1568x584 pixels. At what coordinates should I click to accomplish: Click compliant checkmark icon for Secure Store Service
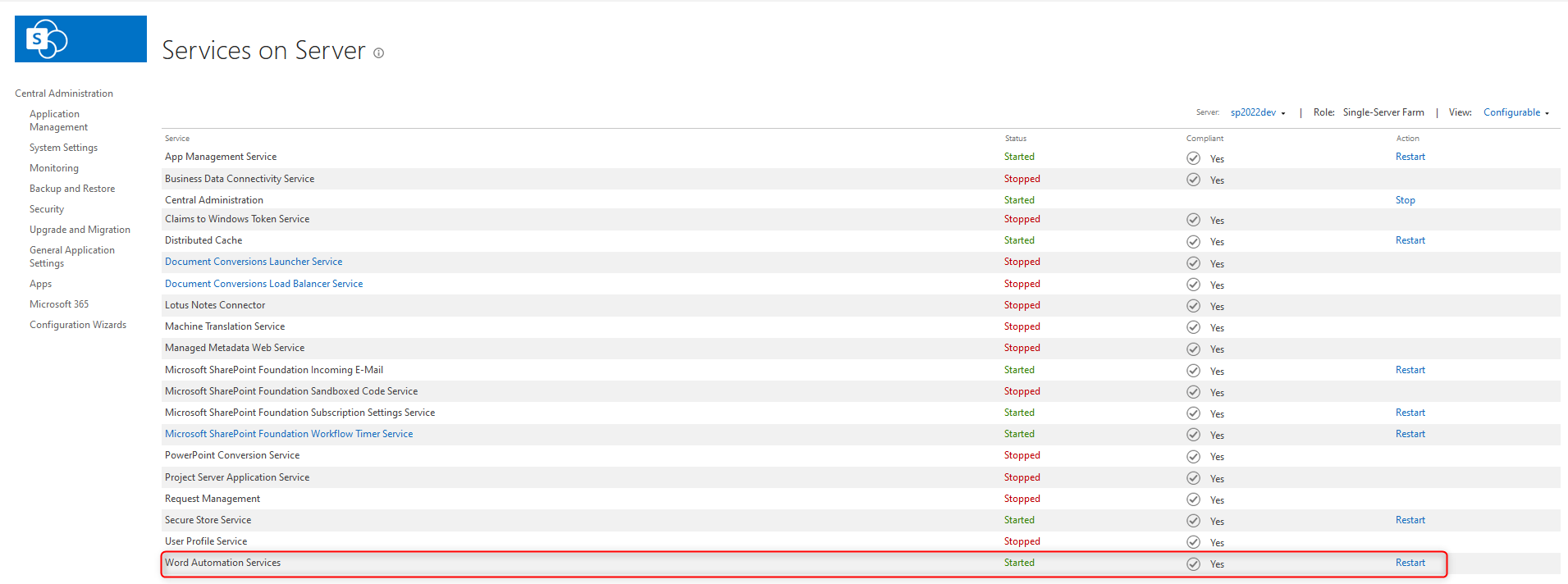tap(1193, 521)
